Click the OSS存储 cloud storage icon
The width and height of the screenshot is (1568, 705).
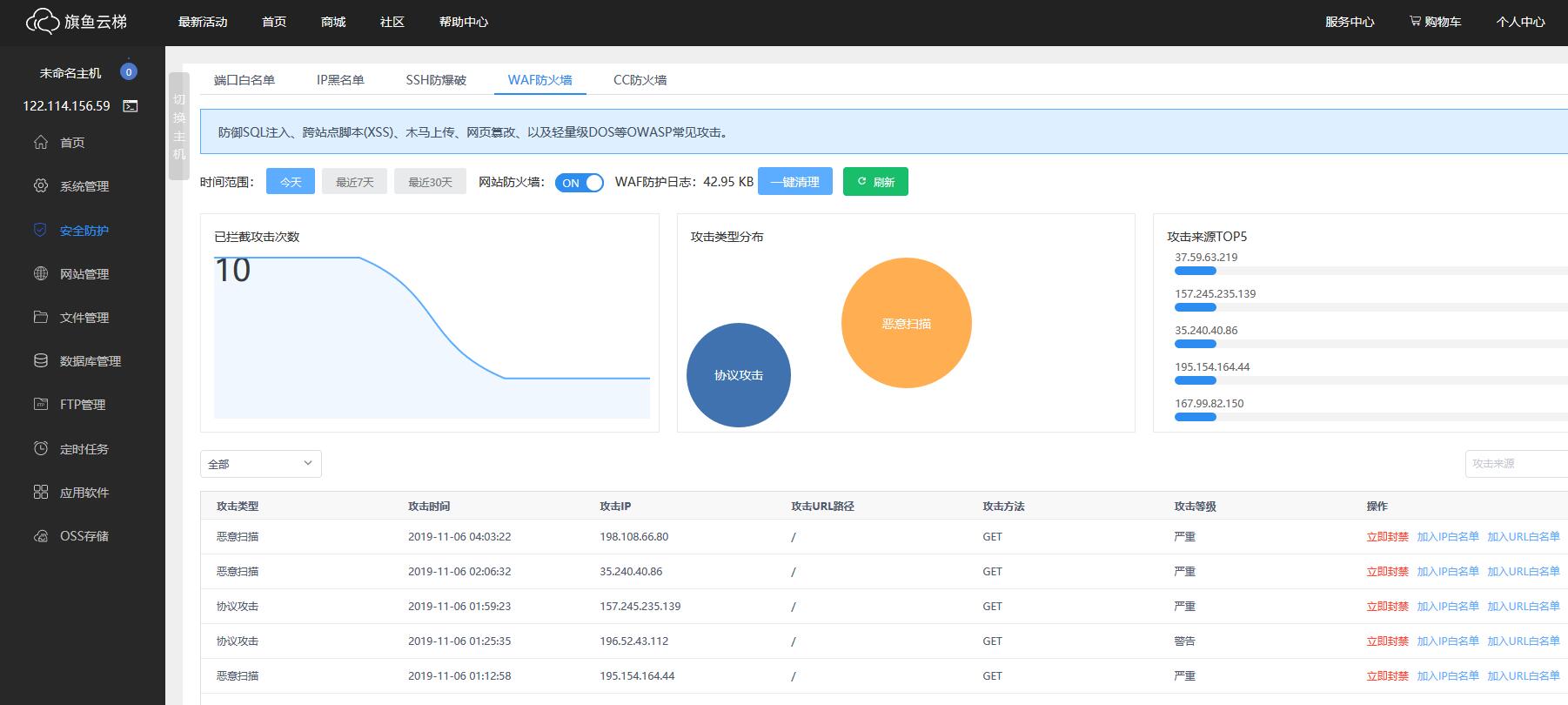pos(41,535)
